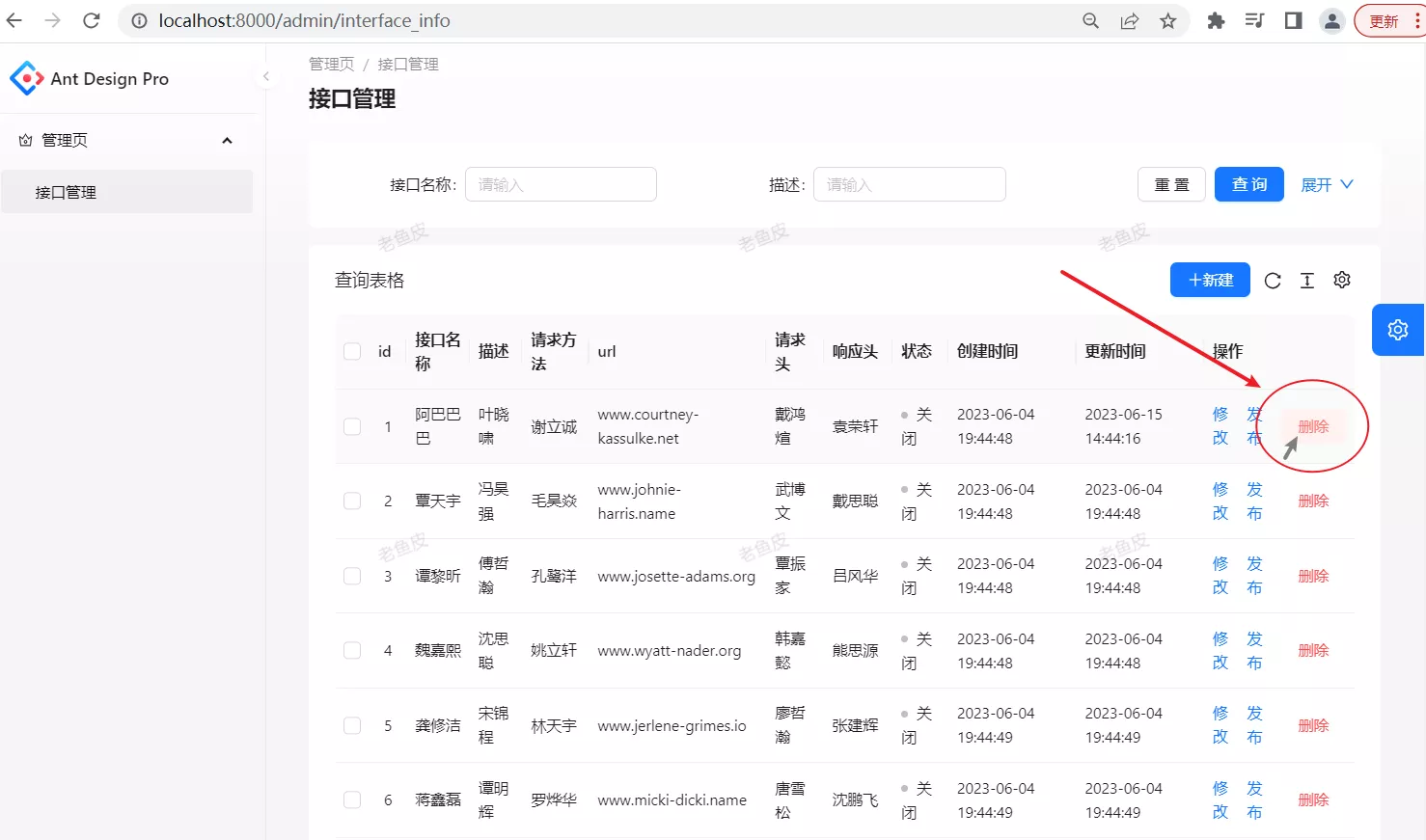Check the row 1 阿巴巴巴 checkbox

pyautogui.click(x=352, y=426)
